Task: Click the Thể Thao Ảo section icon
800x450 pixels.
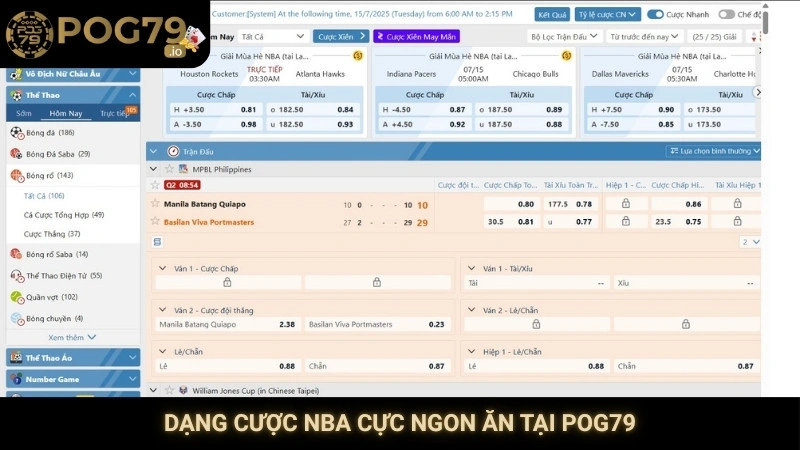Action: (x=16, y=358)
